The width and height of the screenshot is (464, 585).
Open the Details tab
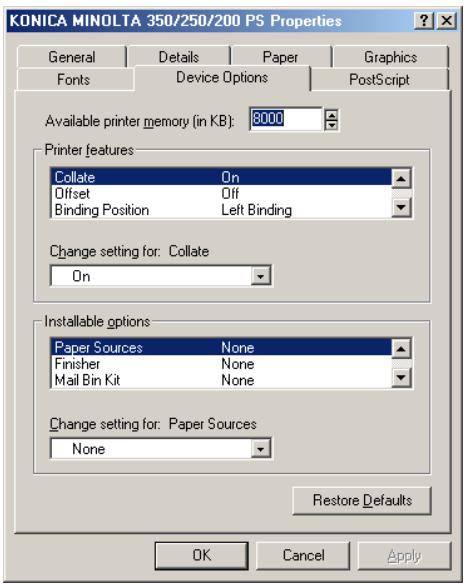179,57
